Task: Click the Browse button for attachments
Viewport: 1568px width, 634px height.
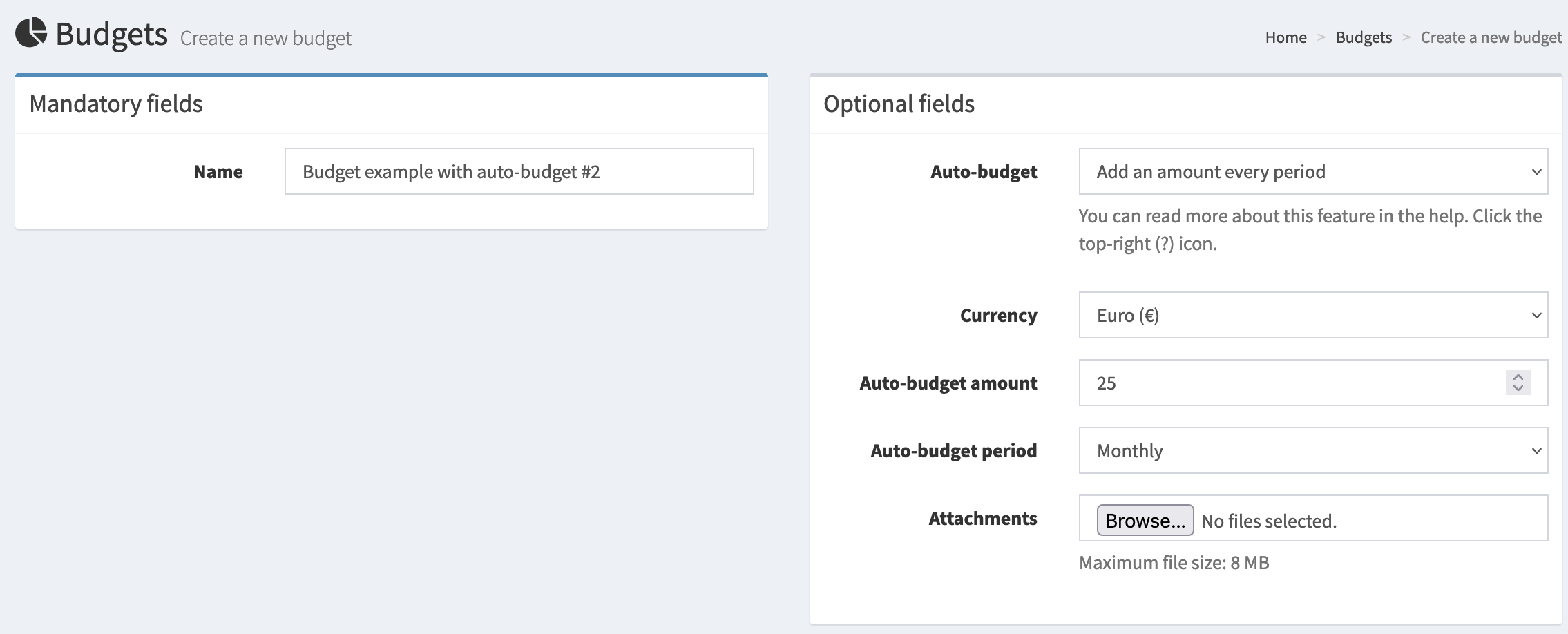Action: [1145, 520]
